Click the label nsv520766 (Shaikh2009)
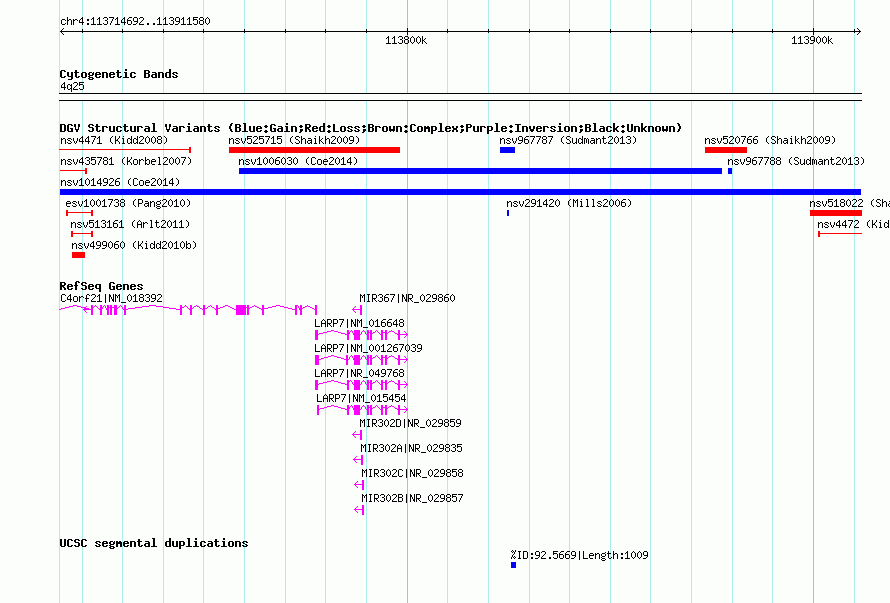The image size is (890, 603). [770, 140]
